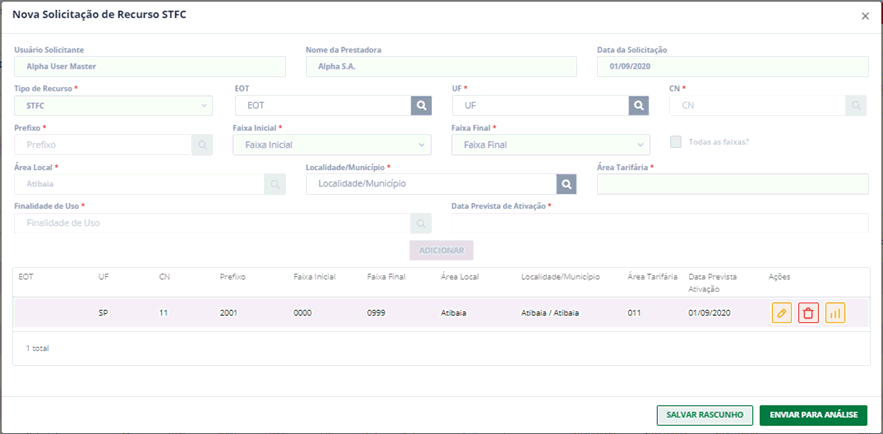Image resolution: width=883 pixels, height=434 pixels.
Task: Click the Prefixo search magnifier icon
Action: (202, 145)
